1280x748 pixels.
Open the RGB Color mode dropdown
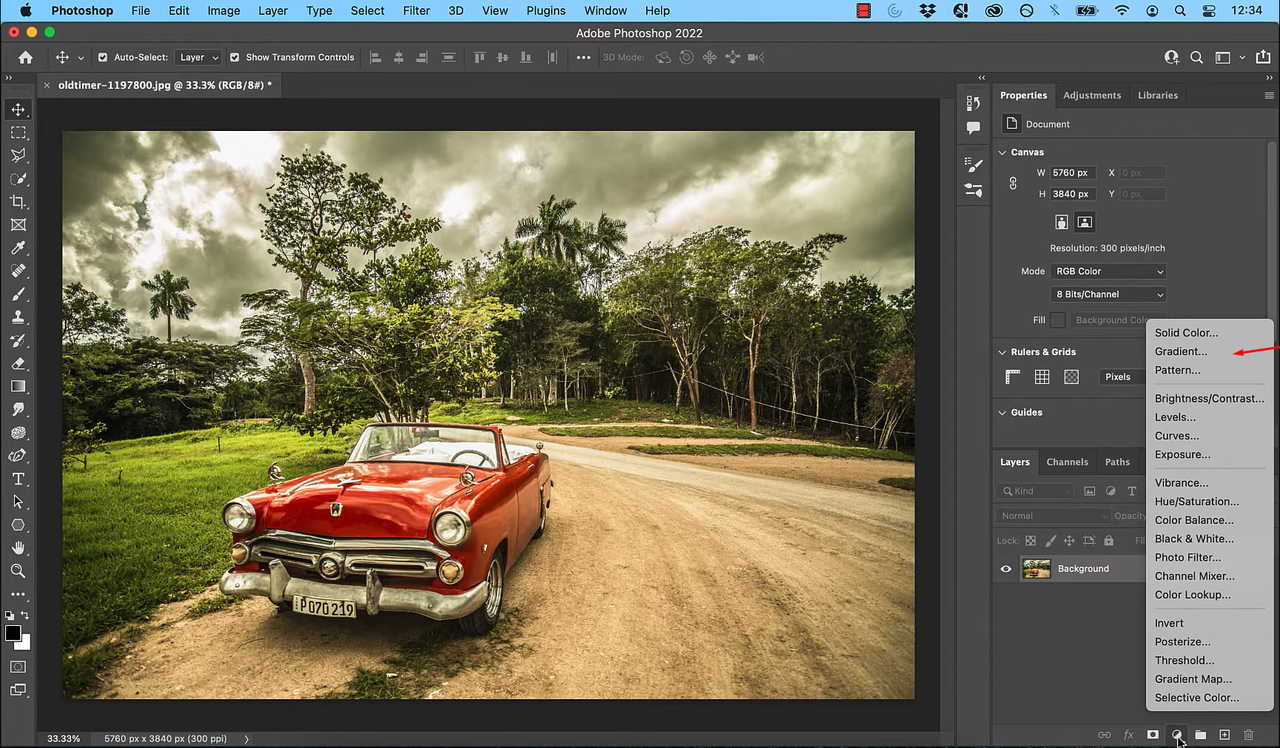coord(1107,271)
